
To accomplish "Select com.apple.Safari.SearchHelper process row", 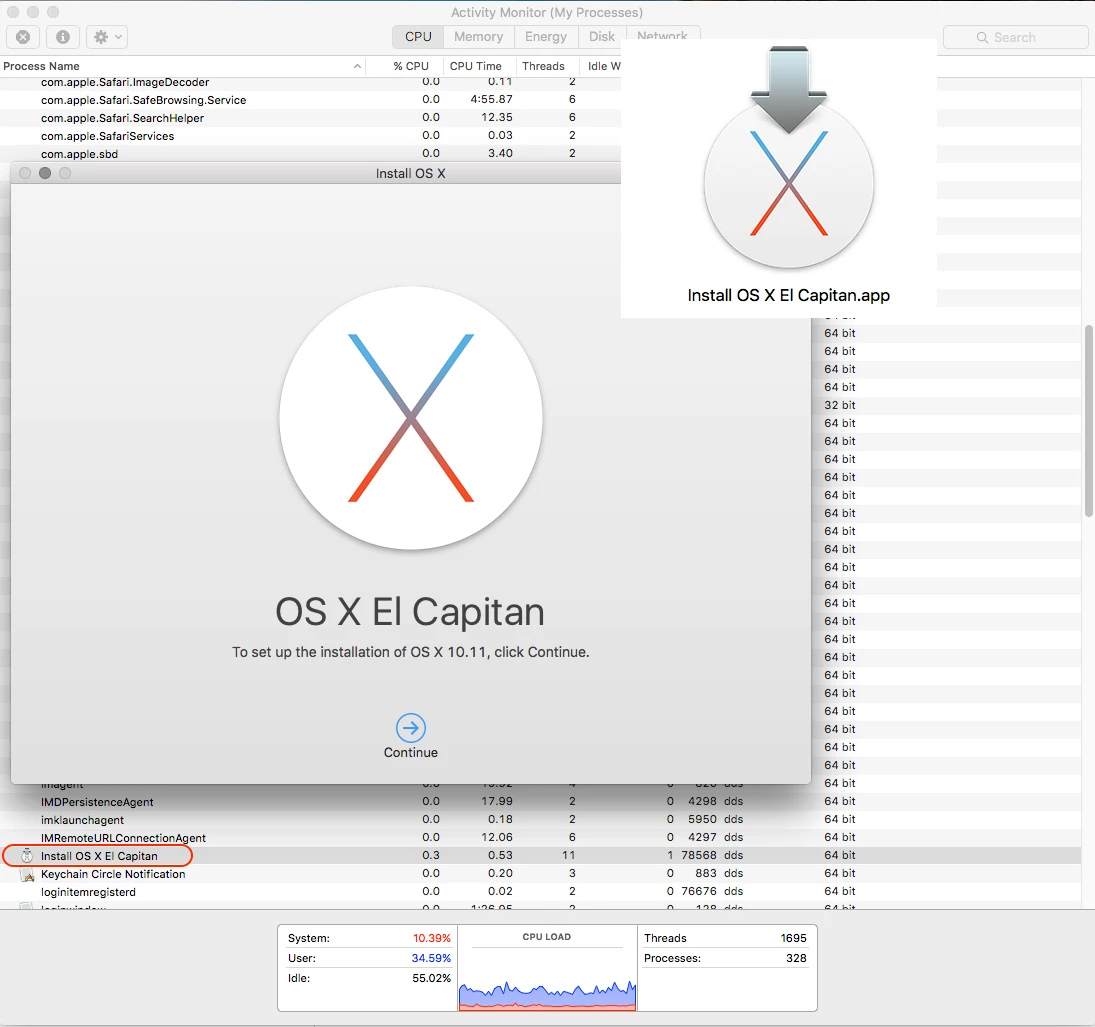I will [x=310, y=118].
